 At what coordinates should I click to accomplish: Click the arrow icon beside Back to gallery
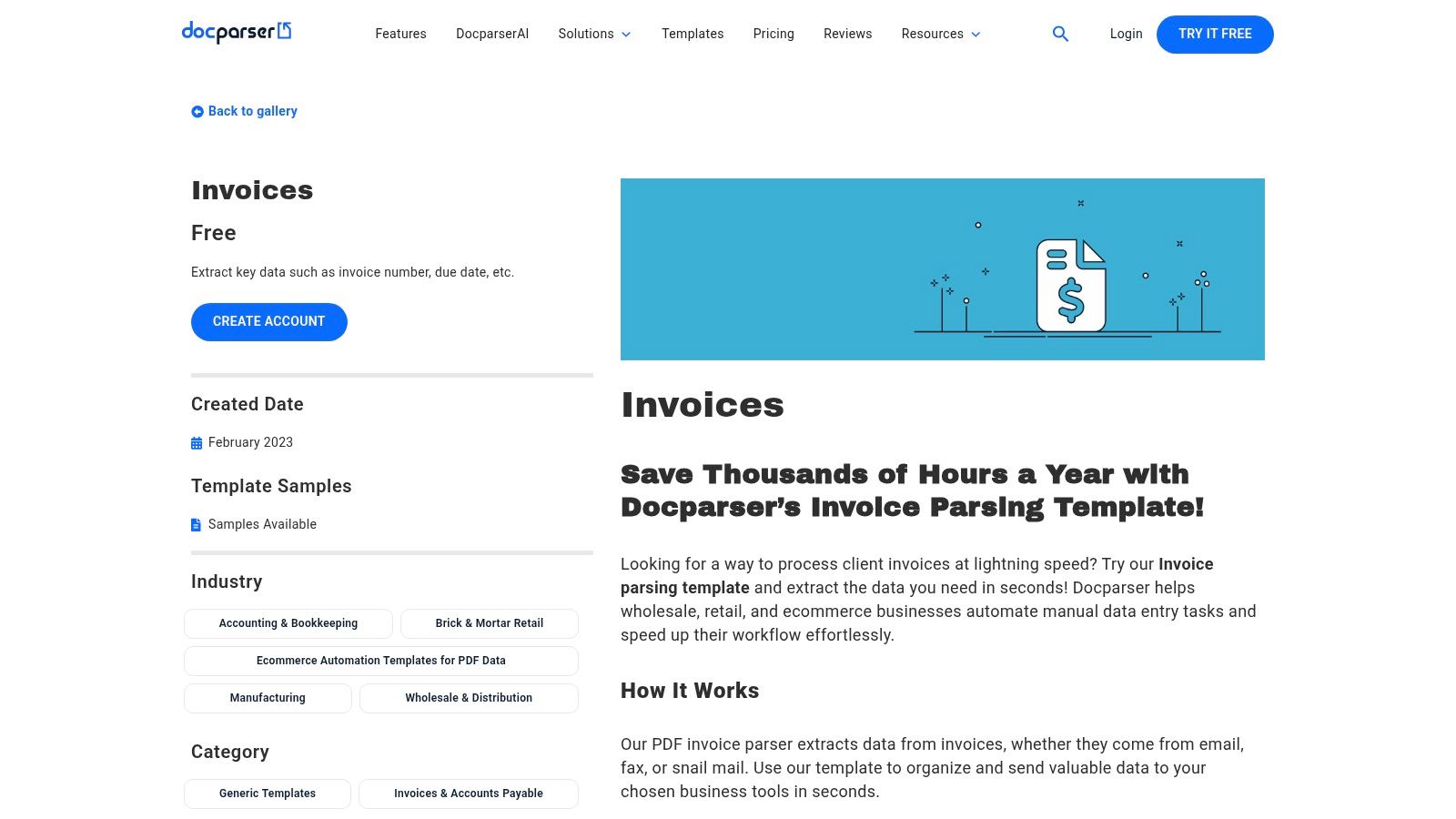197,111
